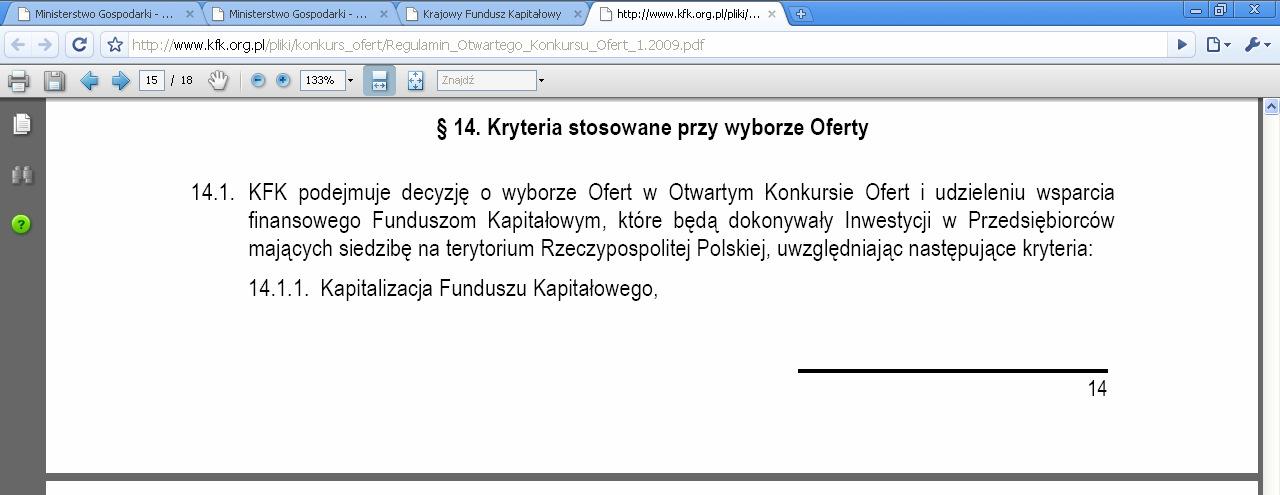Reload the current page

tap(80, 45)
